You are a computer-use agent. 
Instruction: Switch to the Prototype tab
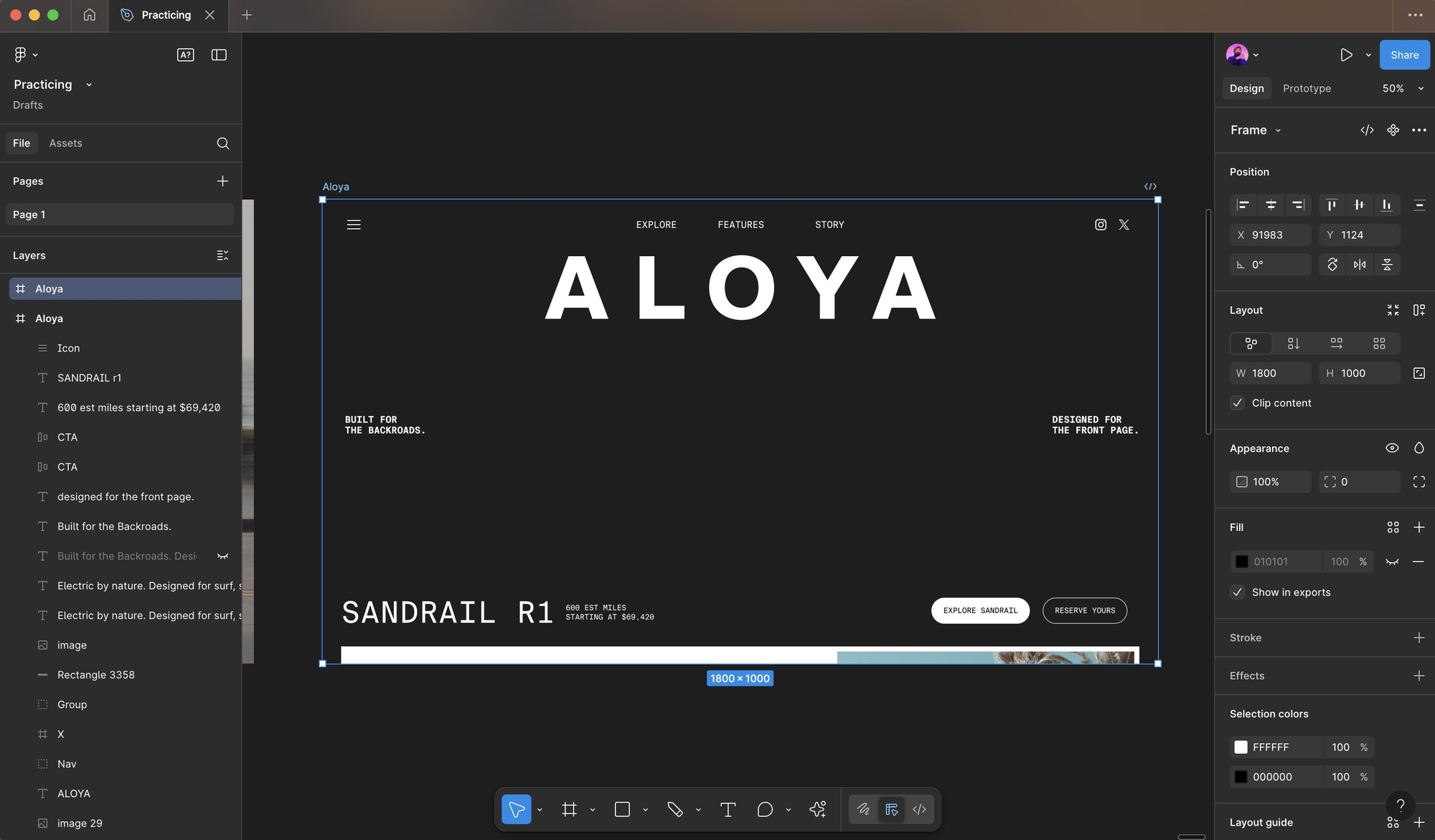click(x=1307, y=88)
